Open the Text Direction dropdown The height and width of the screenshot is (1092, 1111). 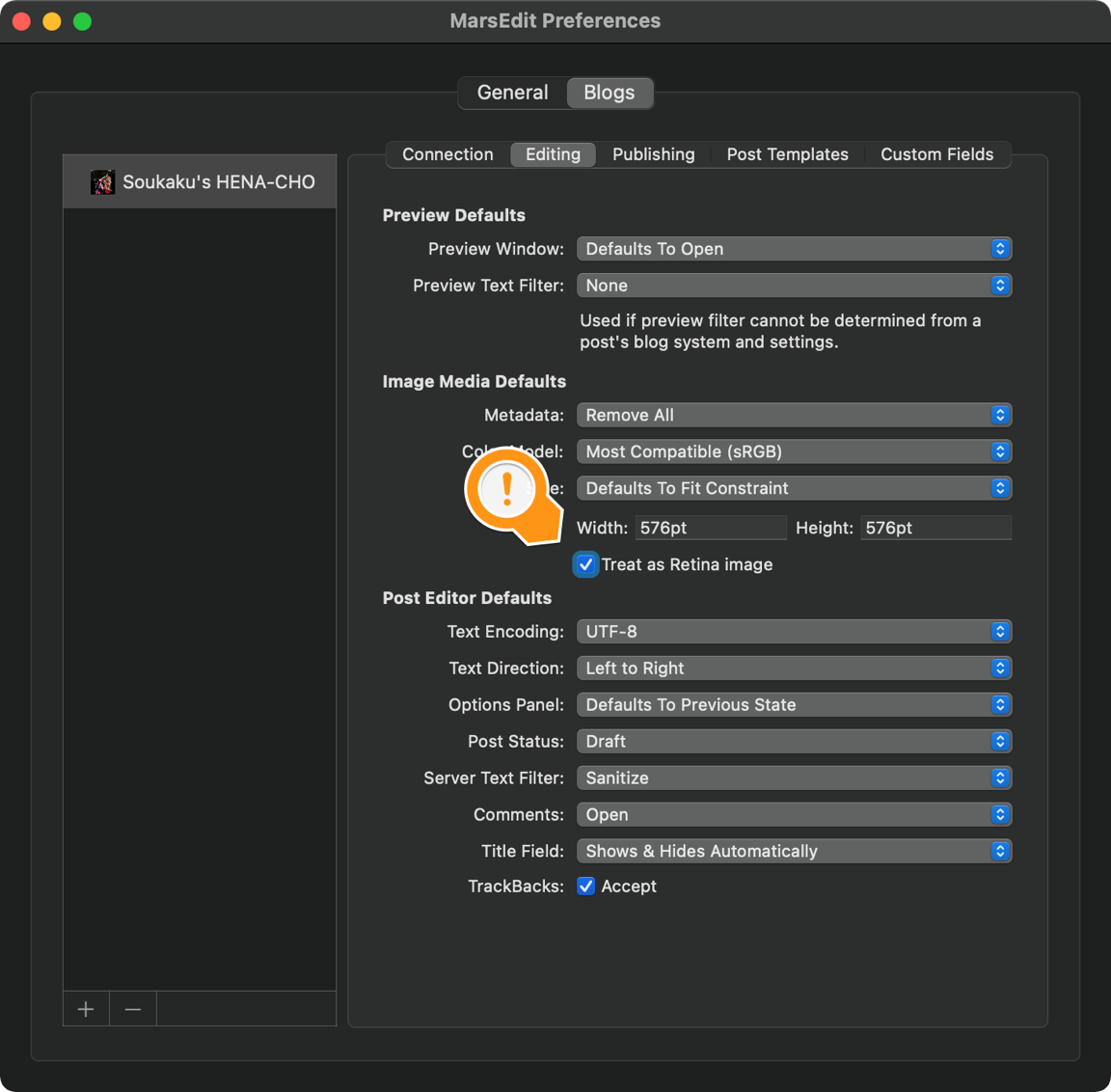[794, 669]
